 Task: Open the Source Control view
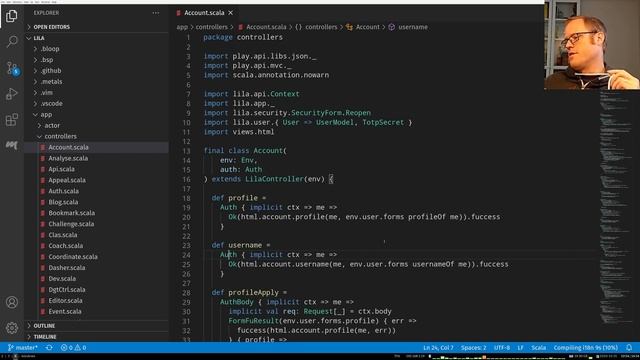pyautogui.click(x=12, y=68)
